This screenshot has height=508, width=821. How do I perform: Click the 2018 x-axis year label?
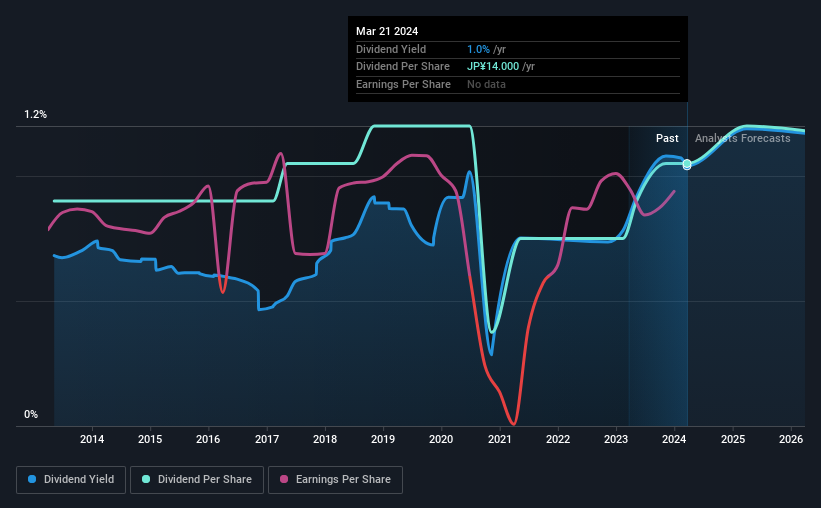(325, 439)
